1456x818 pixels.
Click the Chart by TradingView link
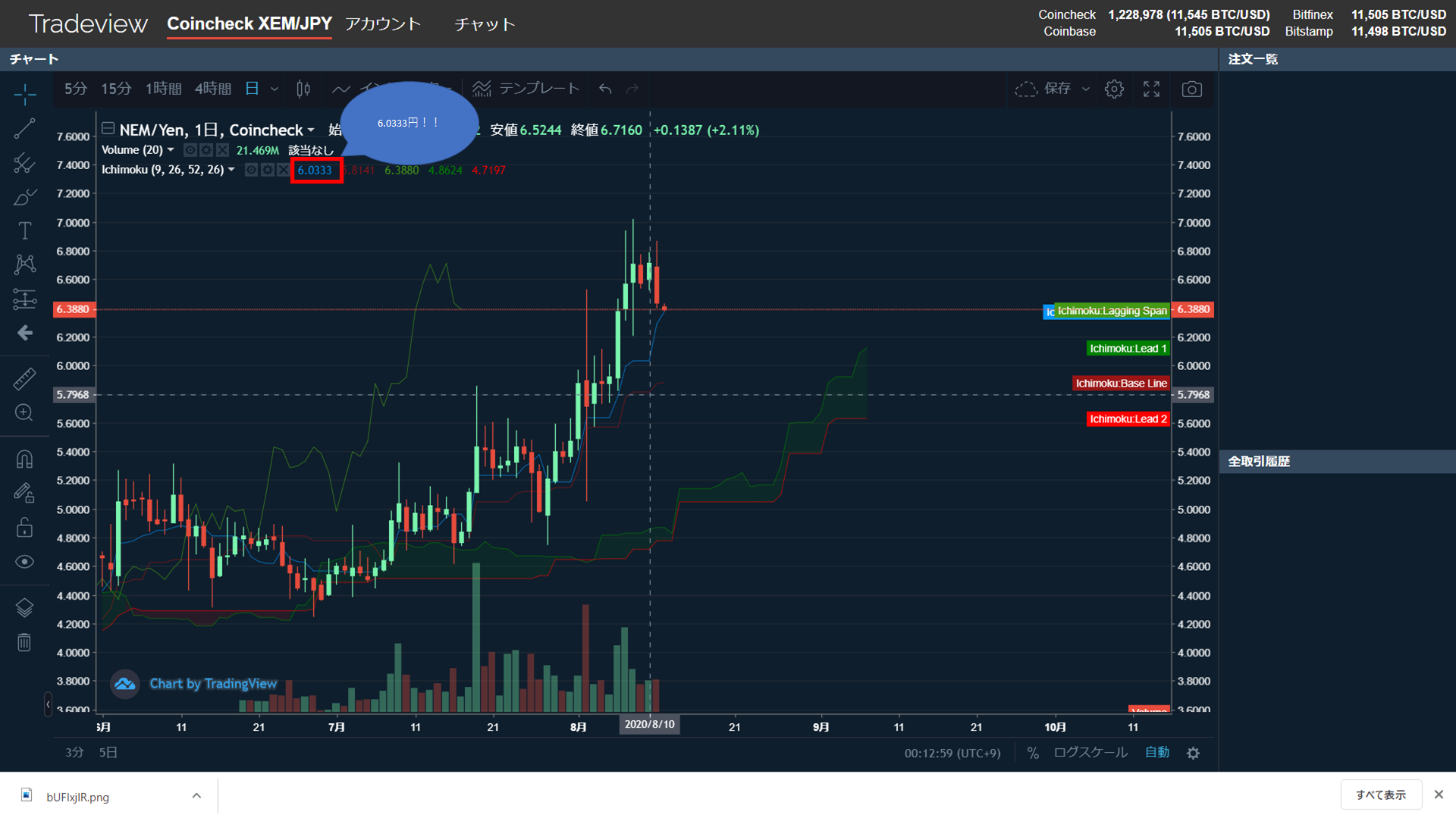point(213,684)
